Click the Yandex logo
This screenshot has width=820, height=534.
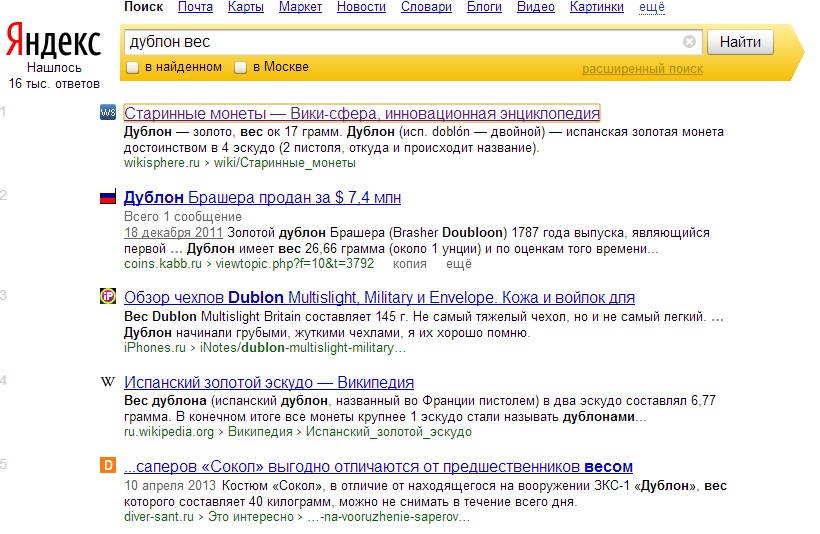[53, 40]
